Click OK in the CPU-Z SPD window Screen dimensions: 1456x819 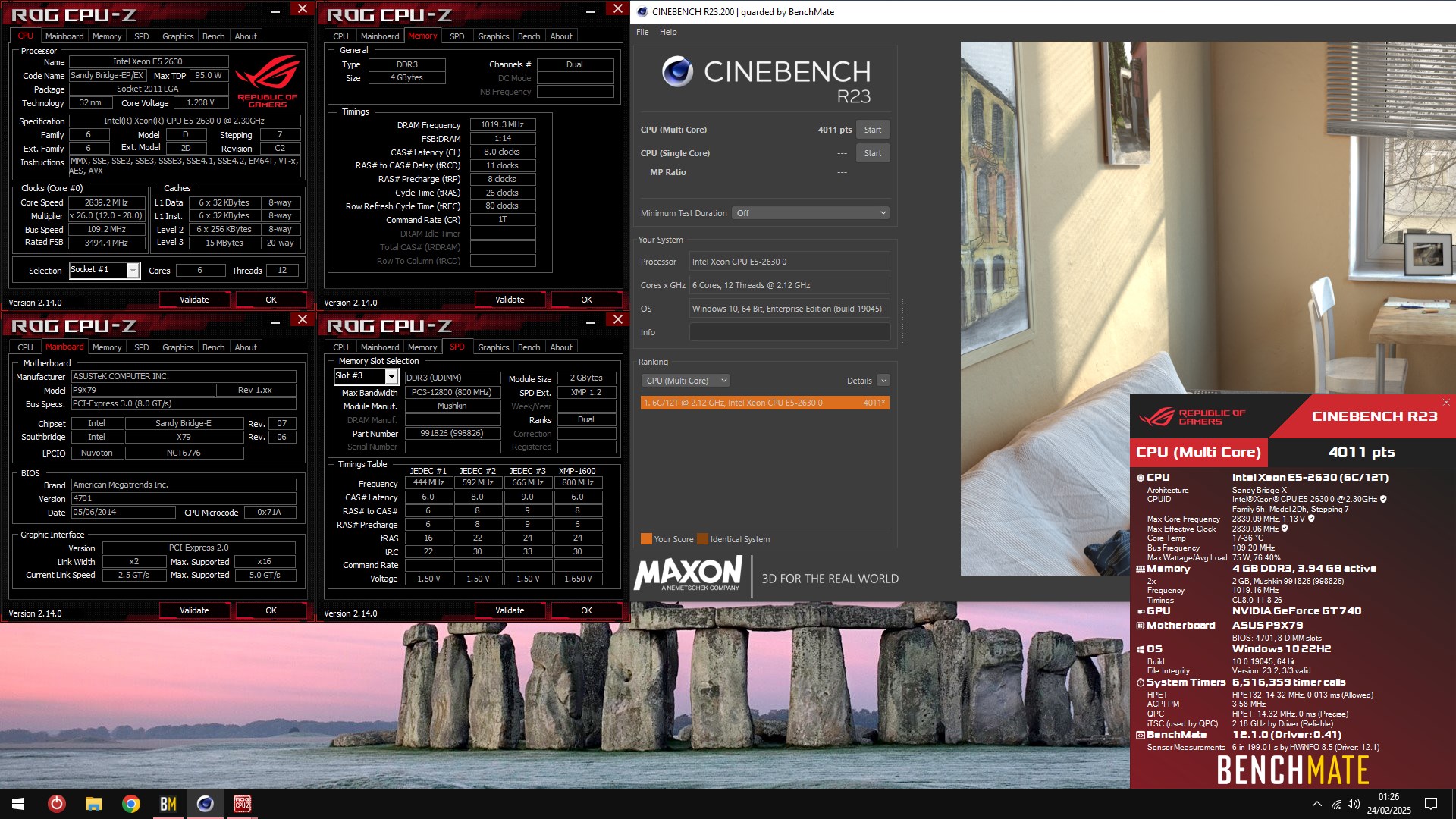586,610
